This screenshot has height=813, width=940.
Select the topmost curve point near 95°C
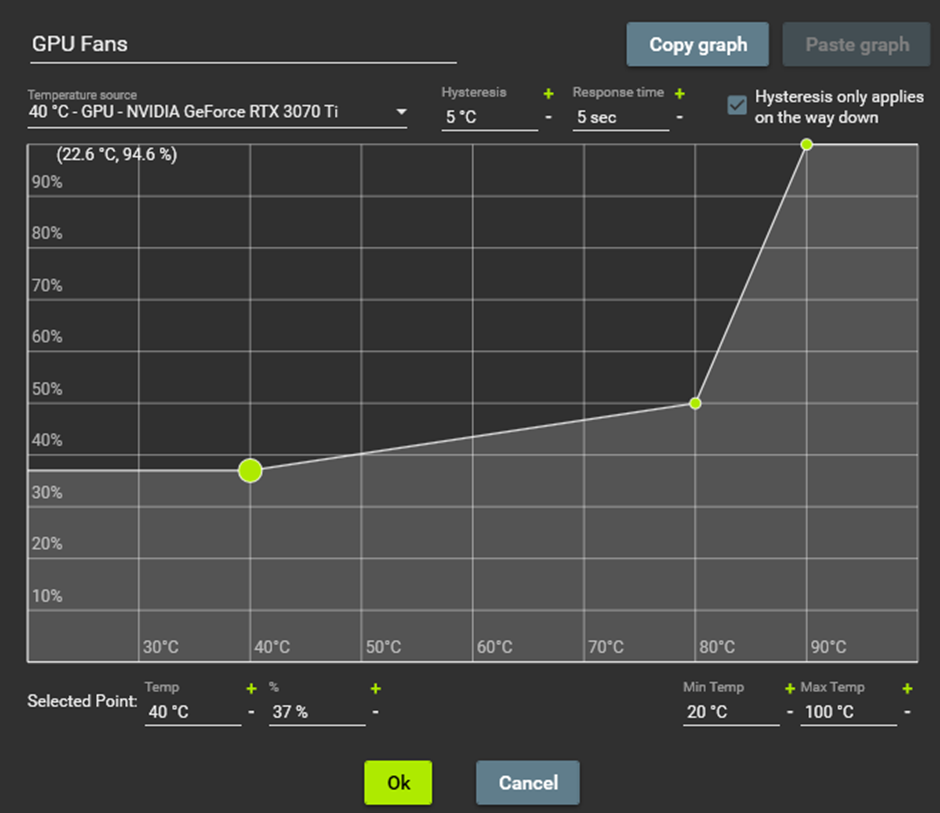point(806,145)
